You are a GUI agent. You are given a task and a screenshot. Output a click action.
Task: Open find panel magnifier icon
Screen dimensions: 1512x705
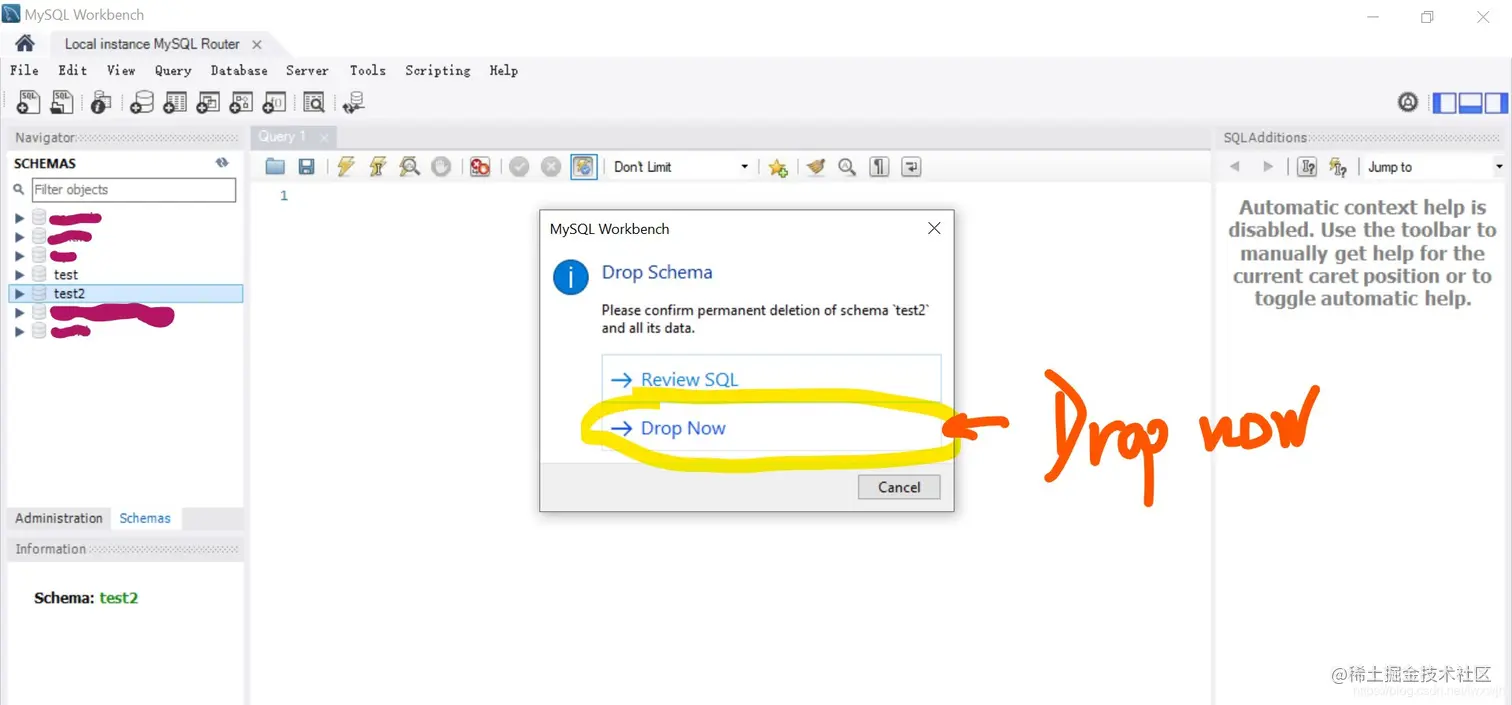pos(847,167)
